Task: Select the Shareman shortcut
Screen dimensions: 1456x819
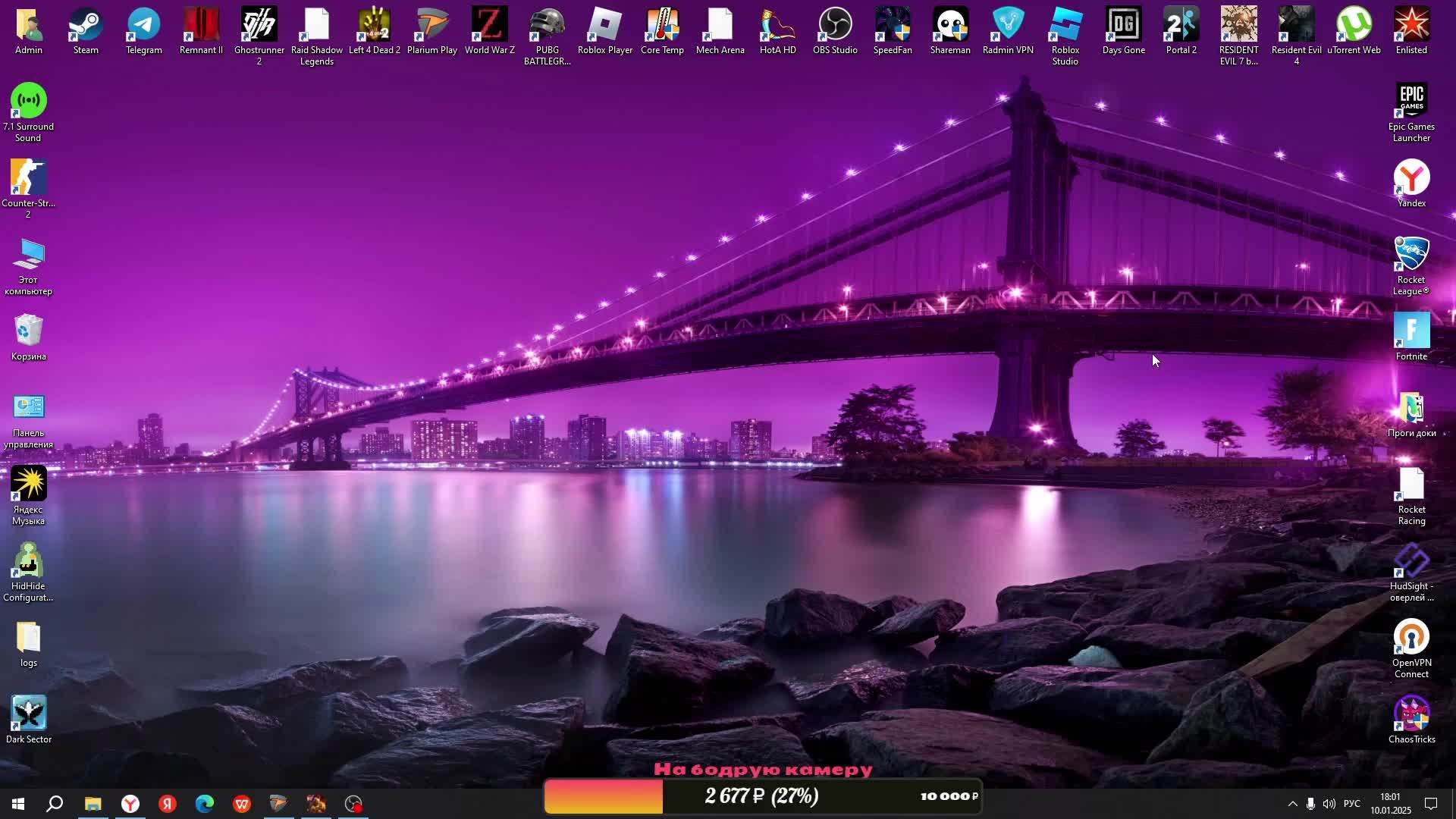Action: pos(950,30)
